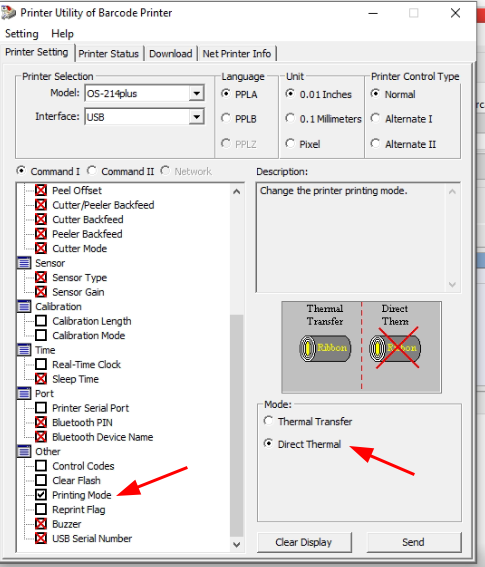Select the Command II radio button

point(92,170)
